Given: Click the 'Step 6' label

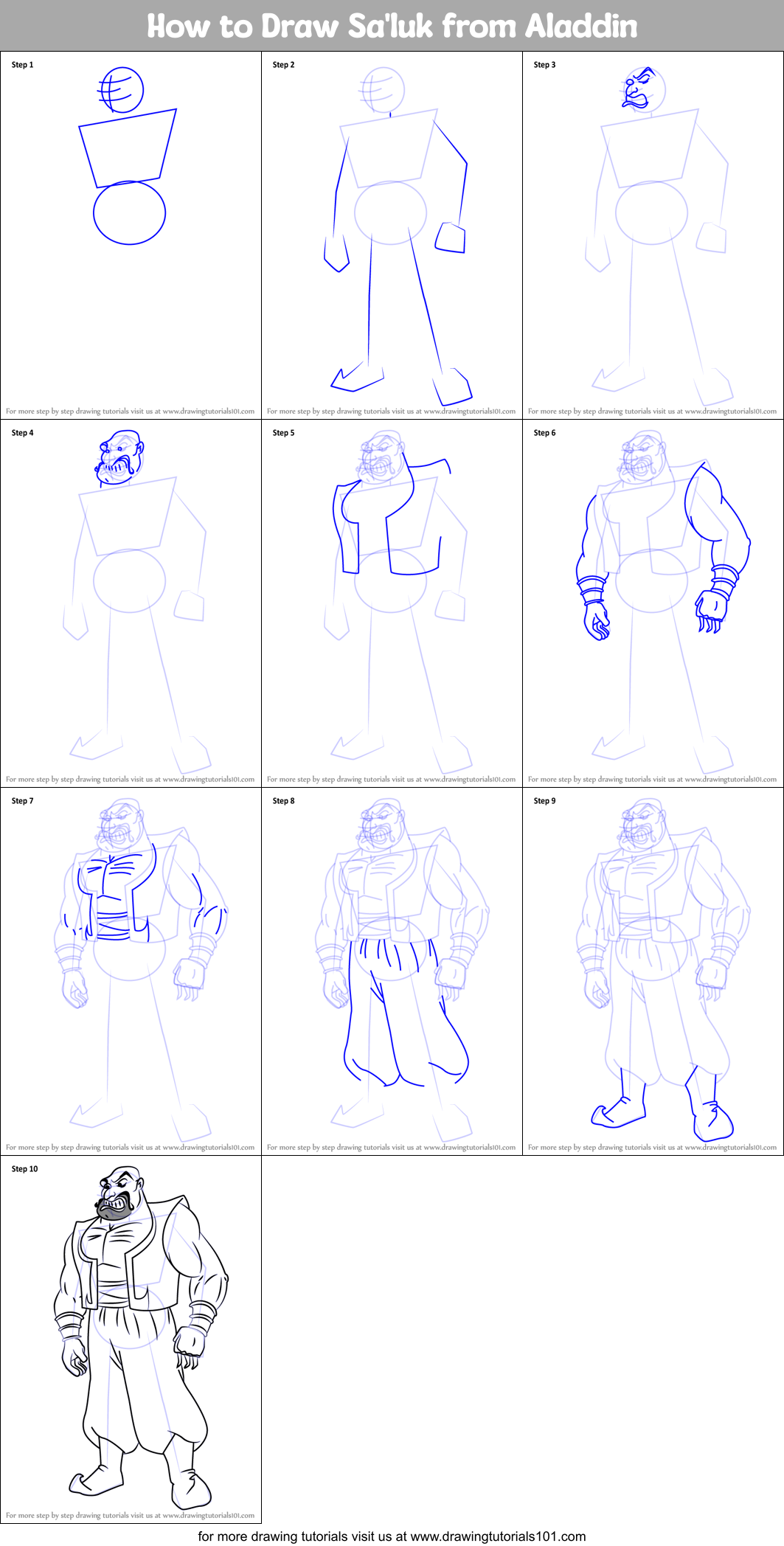Looking at the screenshot, I should click(544, 433).
